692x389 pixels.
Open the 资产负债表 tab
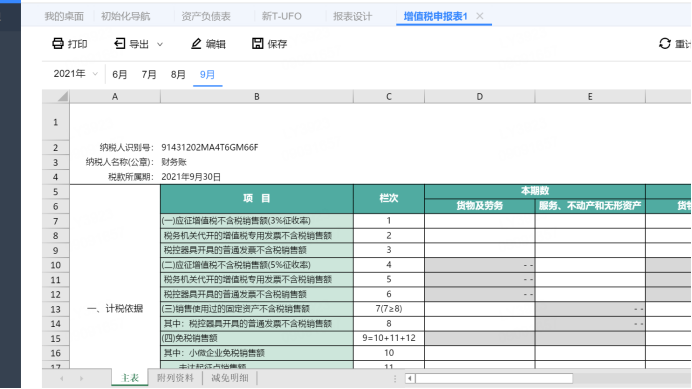click(x=206, y=16)
